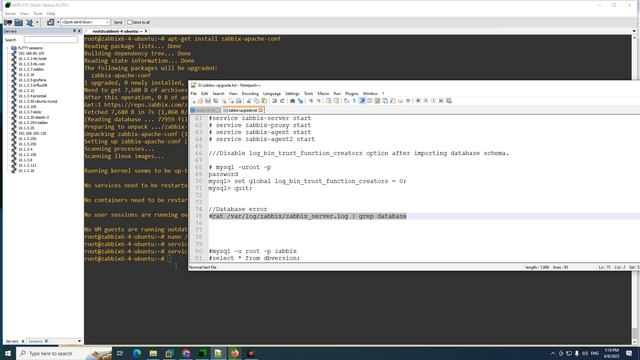
Task: Select the Servers tab at panel bottom
Action: (x=12, y=341)
